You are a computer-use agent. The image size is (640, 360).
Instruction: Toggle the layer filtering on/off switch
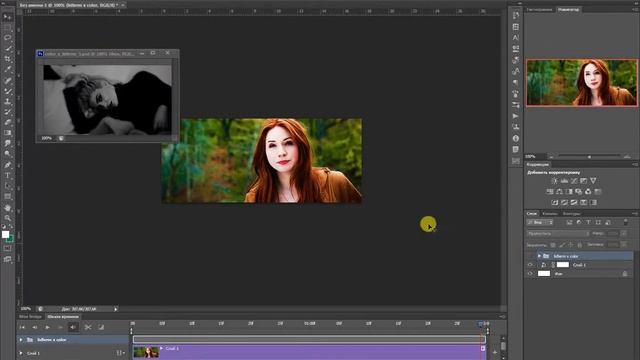(x=625, y=222)
